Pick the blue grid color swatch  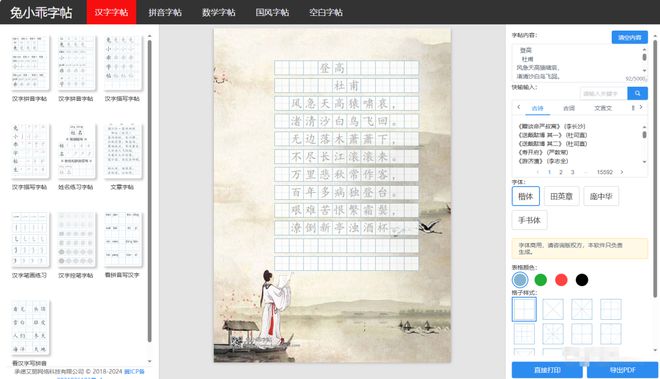520,280
